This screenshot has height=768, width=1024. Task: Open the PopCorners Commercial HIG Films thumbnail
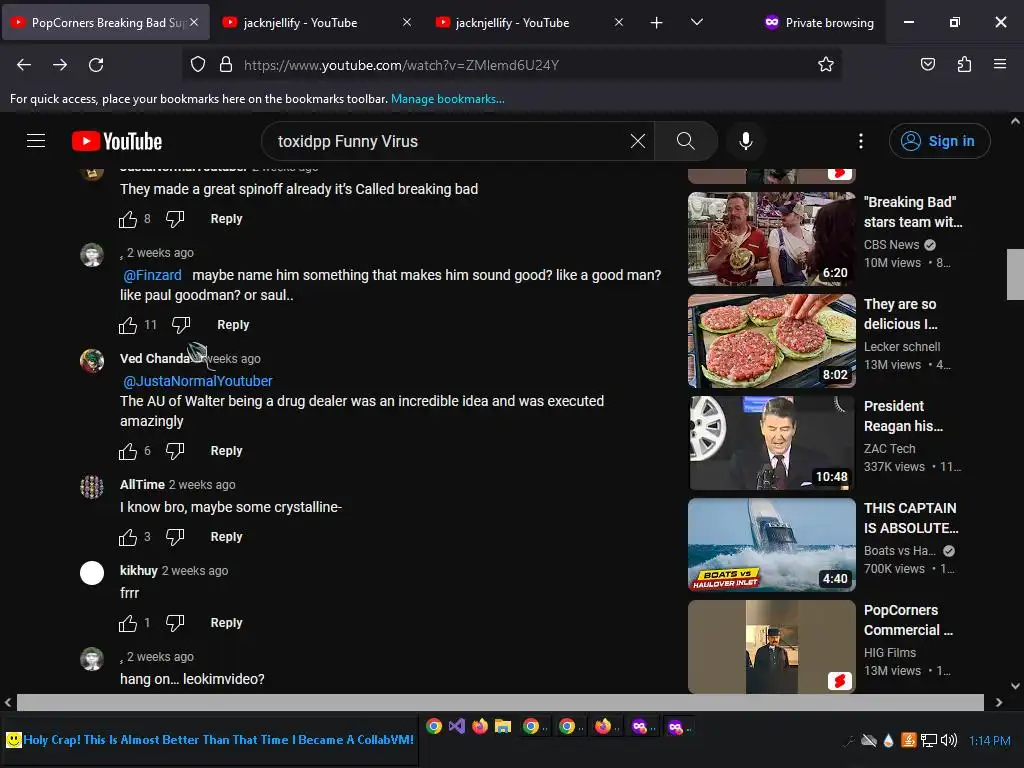coord(771,647)
